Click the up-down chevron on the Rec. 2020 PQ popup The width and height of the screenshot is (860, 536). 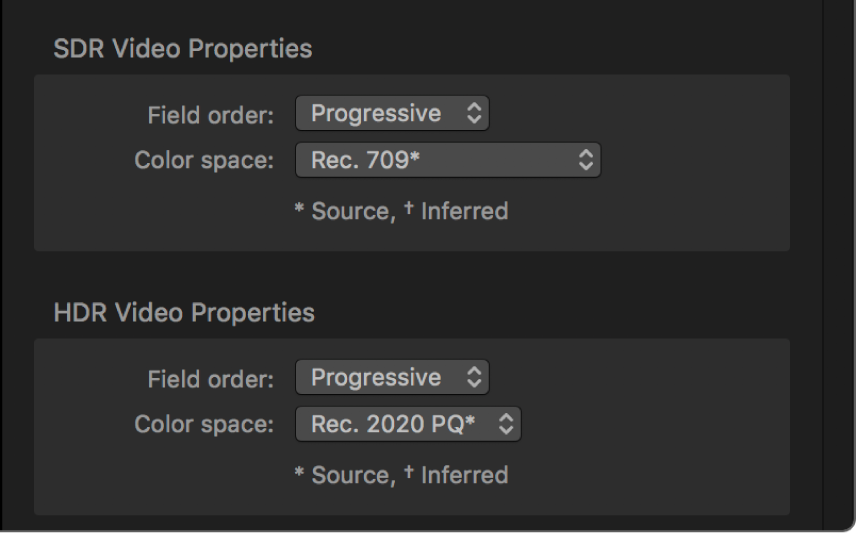[507, 424]
